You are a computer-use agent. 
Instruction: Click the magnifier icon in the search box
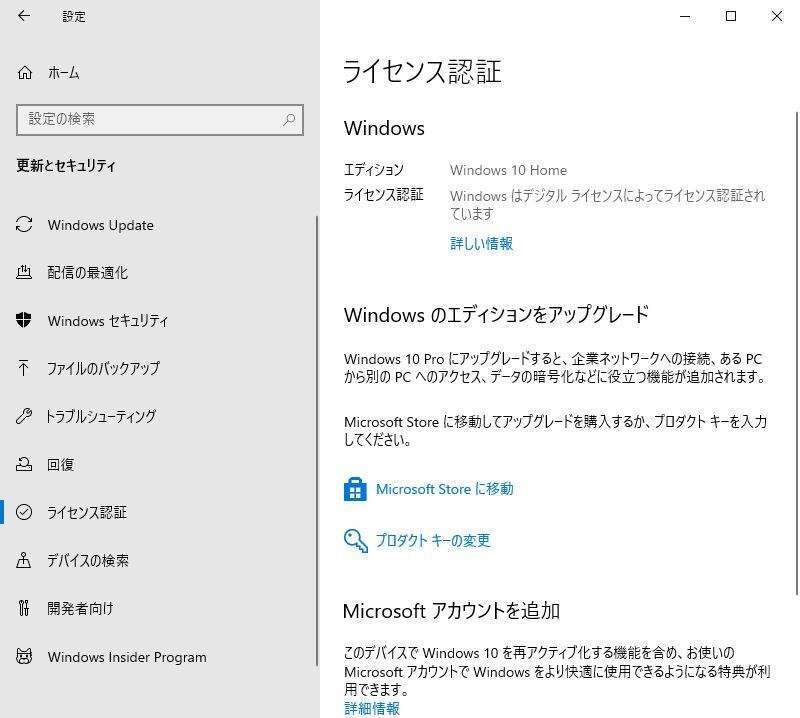click(x=289, y=119)
